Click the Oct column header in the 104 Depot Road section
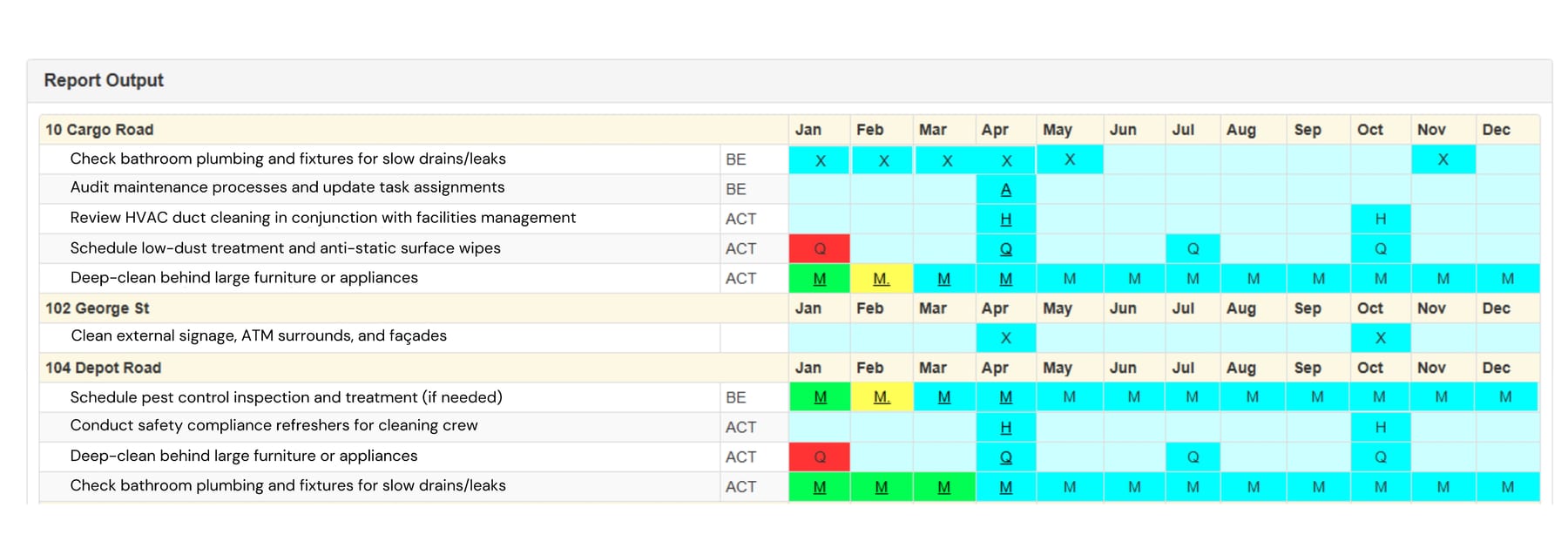This screenshot has height=555, width=1568. tap(1370, 368)
